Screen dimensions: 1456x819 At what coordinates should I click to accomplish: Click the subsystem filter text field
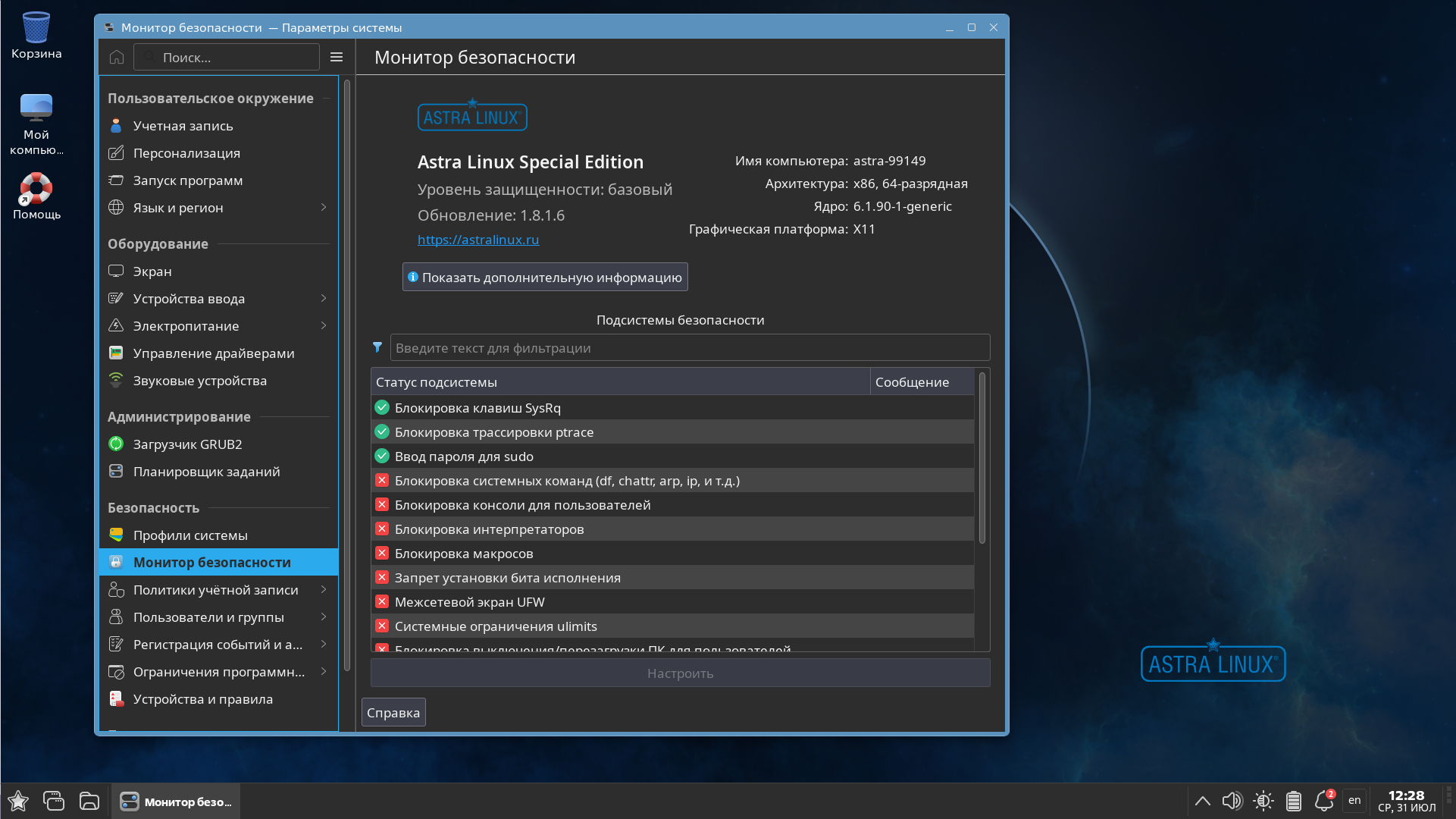coord(689,348)
